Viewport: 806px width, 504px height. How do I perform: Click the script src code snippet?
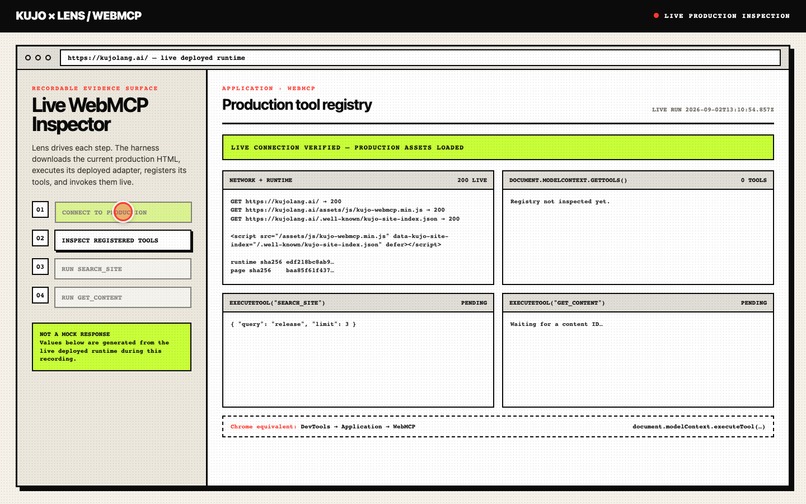[339, 240]
